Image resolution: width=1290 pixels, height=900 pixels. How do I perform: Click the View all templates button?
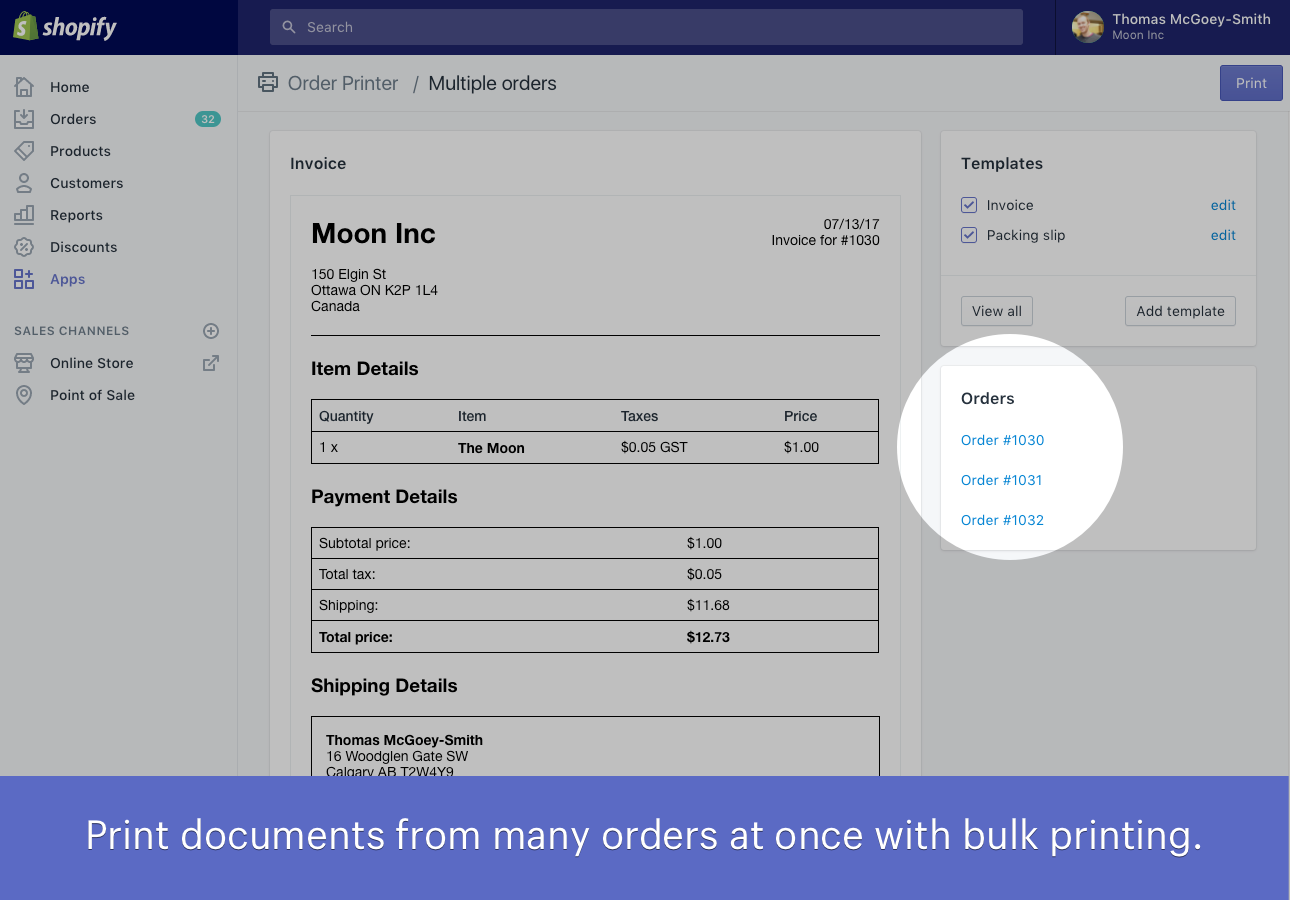(997, 311)
